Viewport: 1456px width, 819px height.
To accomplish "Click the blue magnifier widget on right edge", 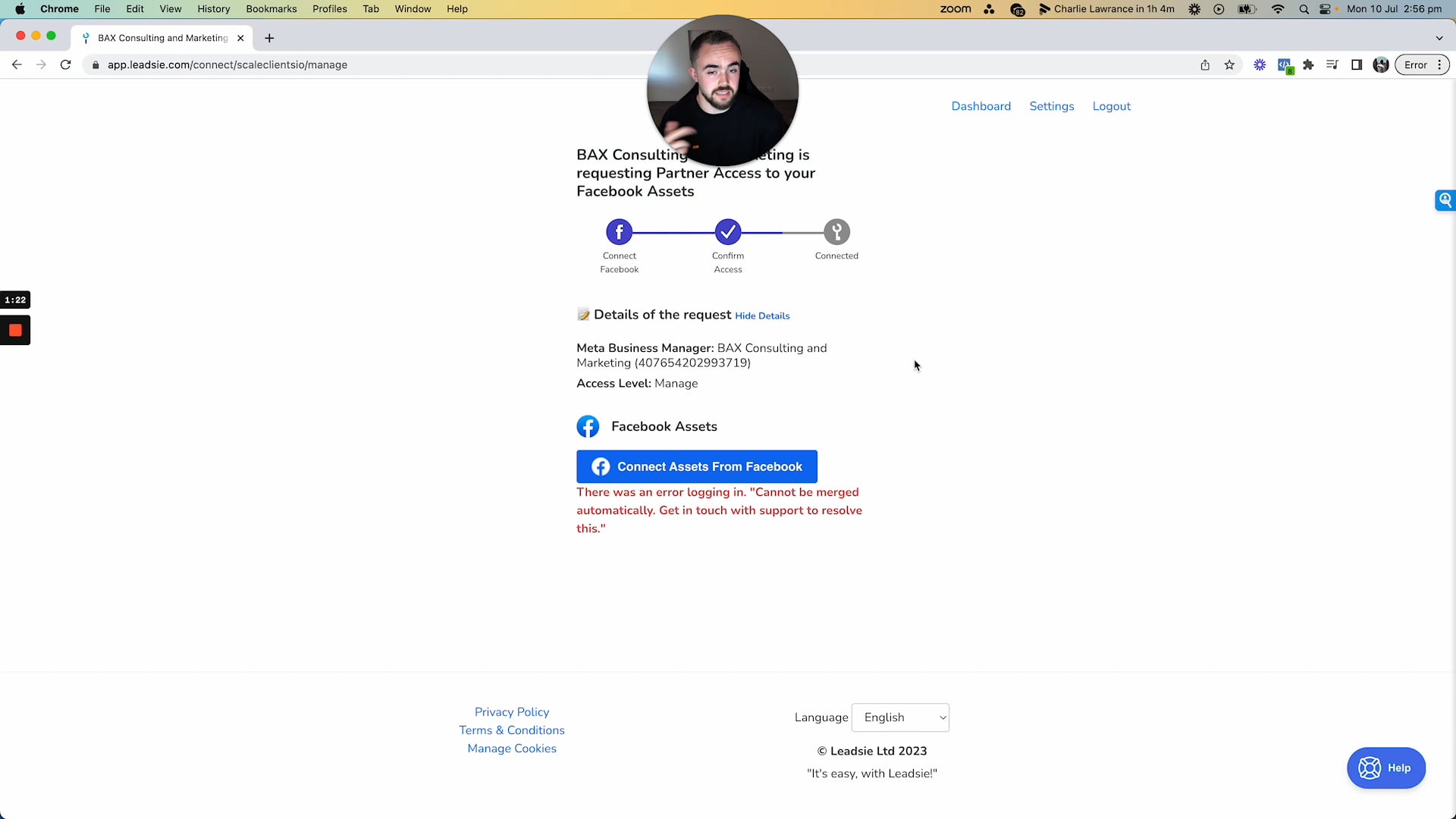I will click(1445, 200).
